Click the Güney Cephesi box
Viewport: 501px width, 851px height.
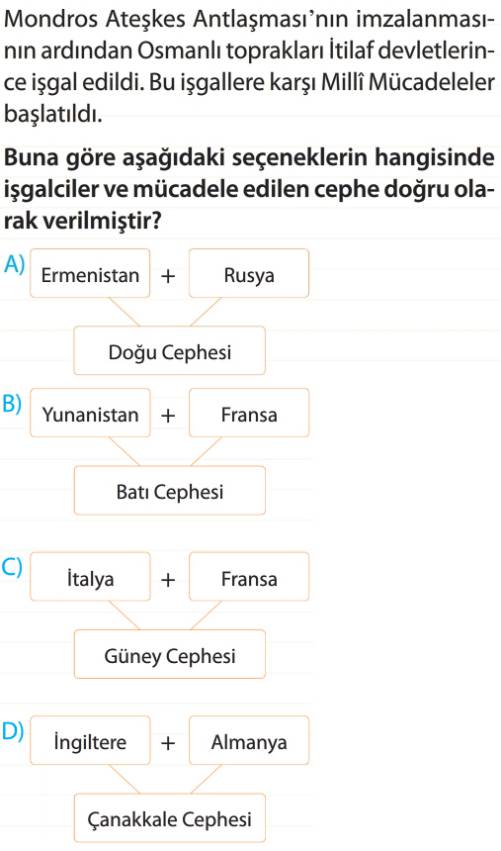(x=170, y=655)
